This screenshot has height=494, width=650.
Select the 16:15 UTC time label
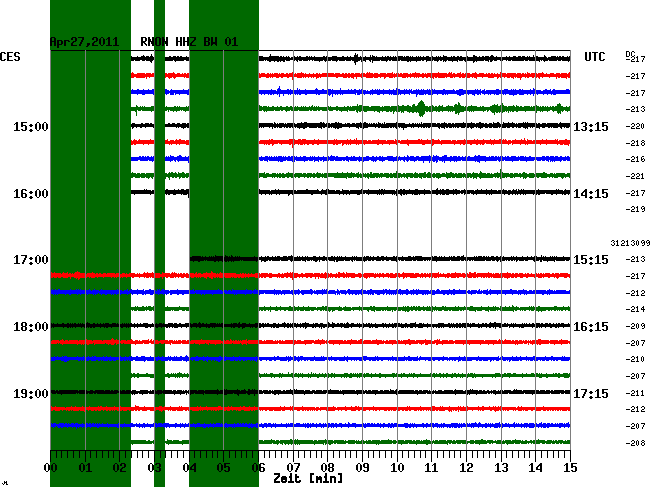591,327
